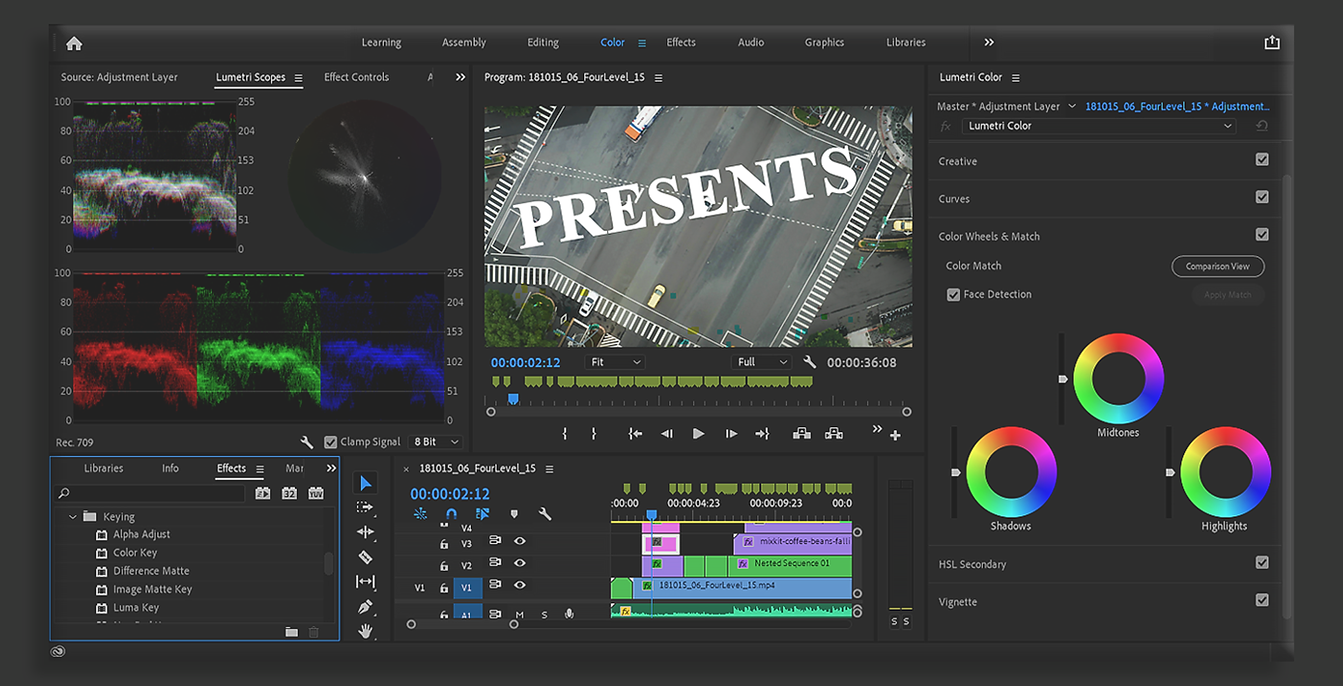The height and width of the screenshot is (686, 1343).
Task: Open the Fit zoom level dropdown
Action: tap(616, 362)
